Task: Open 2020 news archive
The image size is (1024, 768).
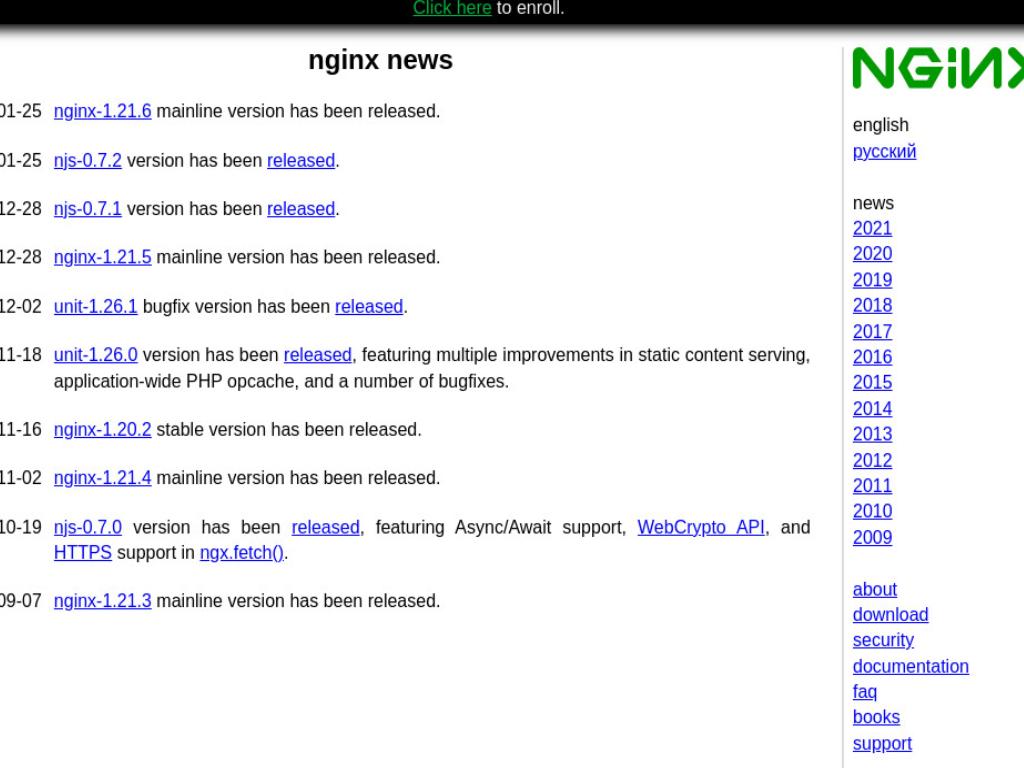Action: pyautogui.click(x=872, y=254)
